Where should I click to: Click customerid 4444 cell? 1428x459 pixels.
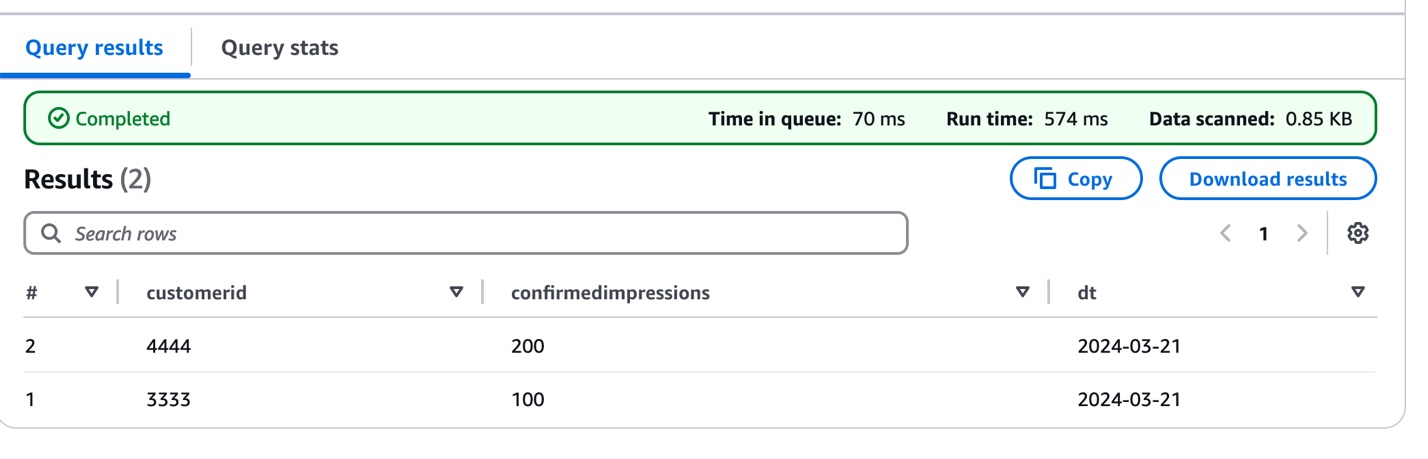coord(168,346)
